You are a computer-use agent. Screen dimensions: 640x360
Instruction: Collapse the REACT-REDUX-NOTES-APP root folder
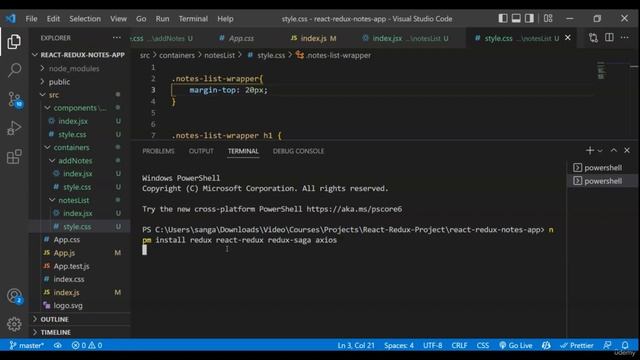tap(79, 55)
